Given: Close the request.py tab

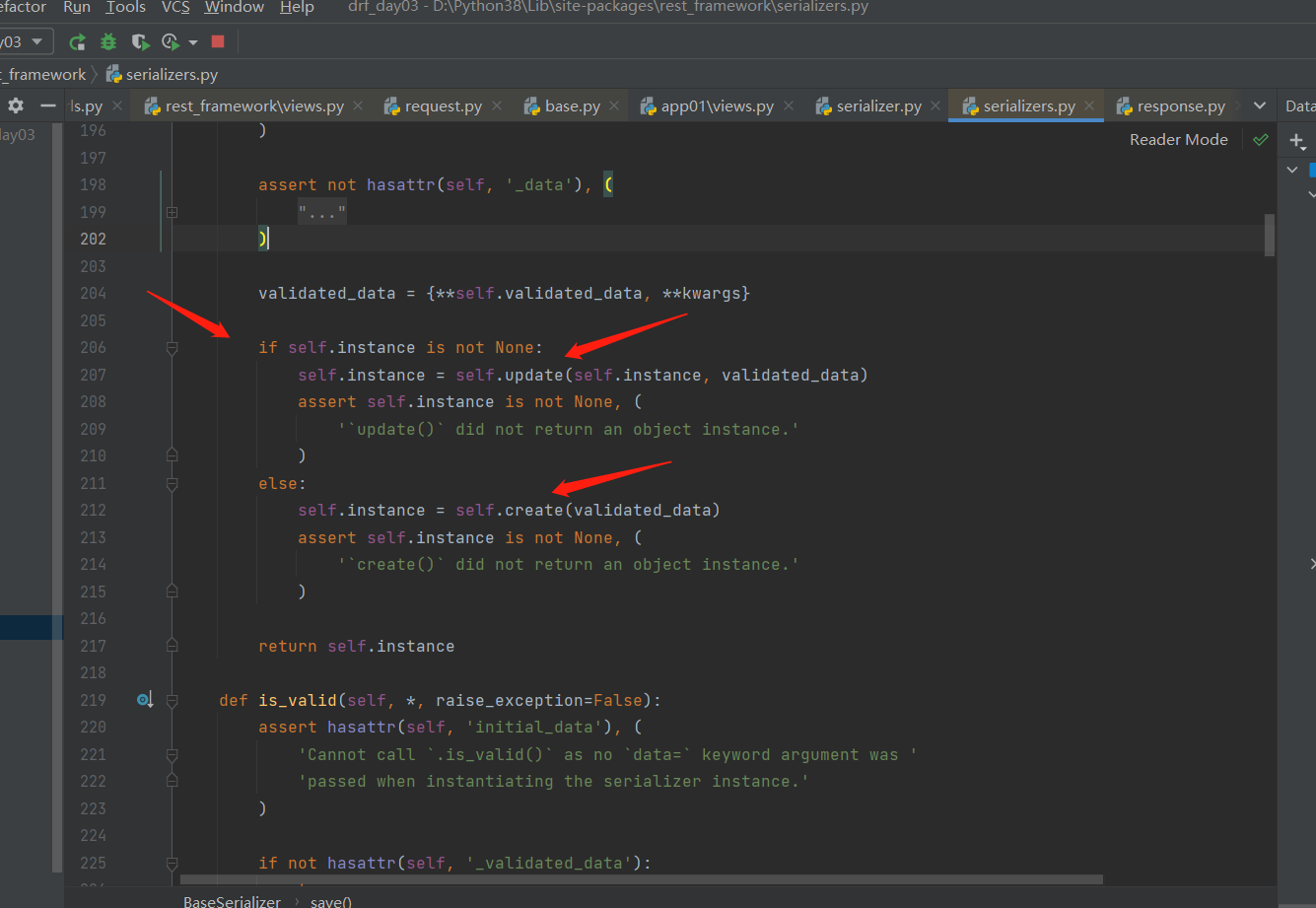Looking at the screenshot, I should [496, 105].
